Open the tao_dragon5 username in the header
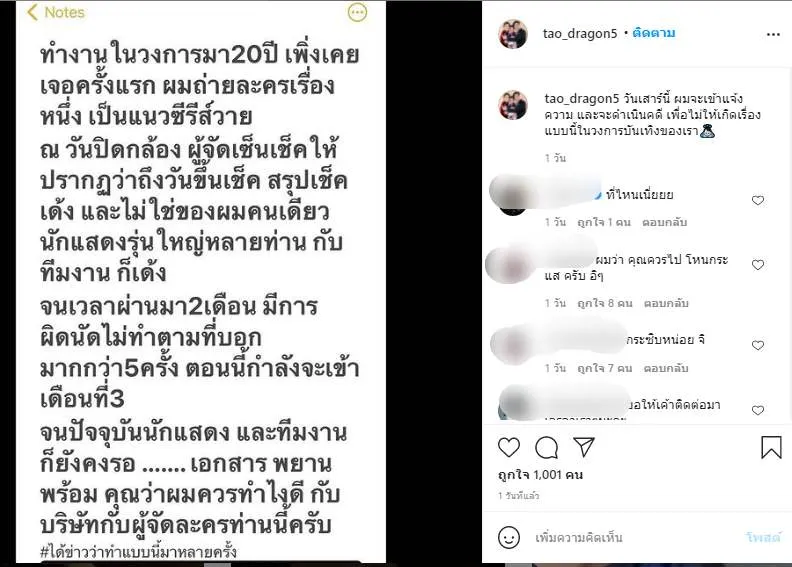Viewport: 792px width, 567px height. click(x=580, y=33)
